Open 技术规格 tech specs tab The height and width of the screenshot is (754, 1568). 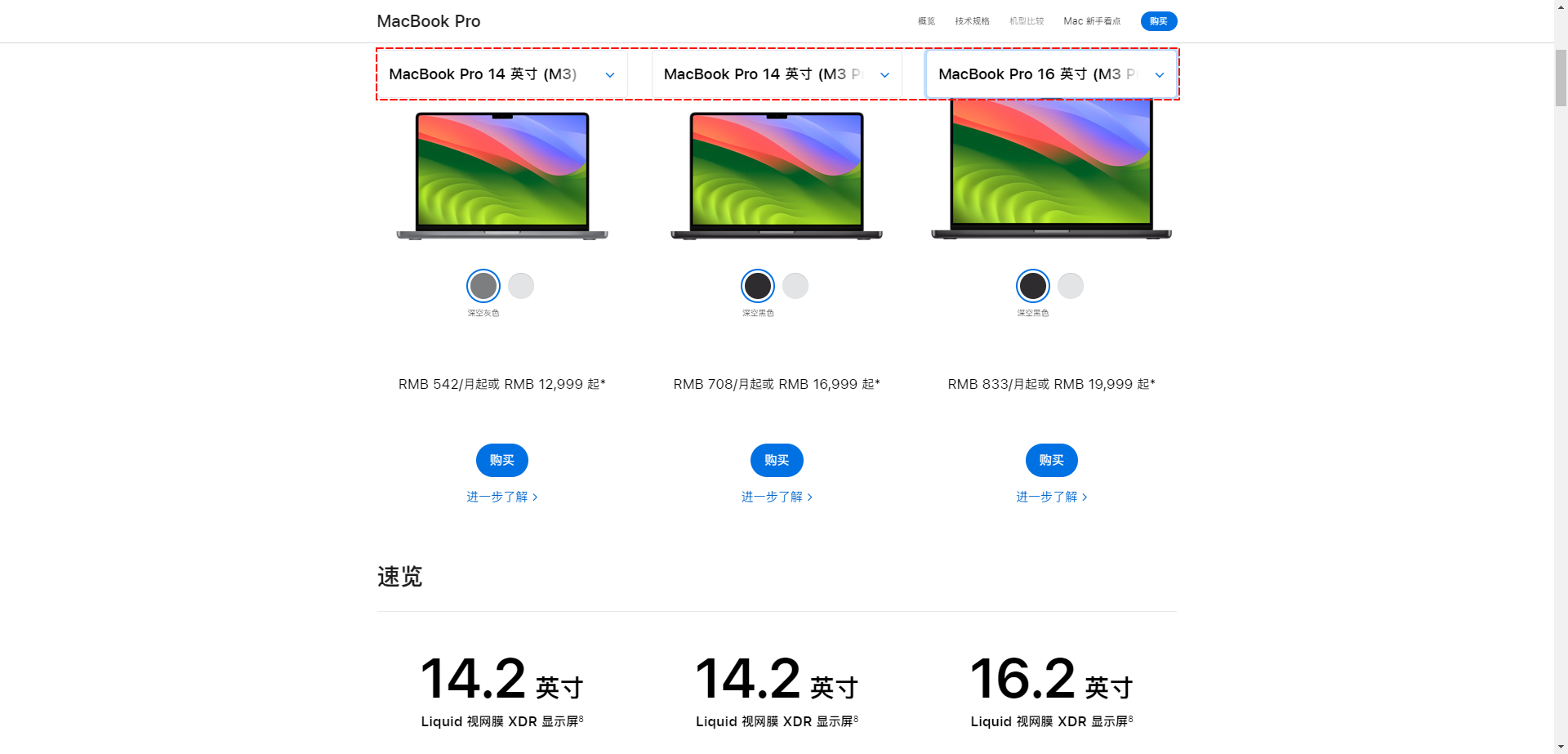point(972,21)
